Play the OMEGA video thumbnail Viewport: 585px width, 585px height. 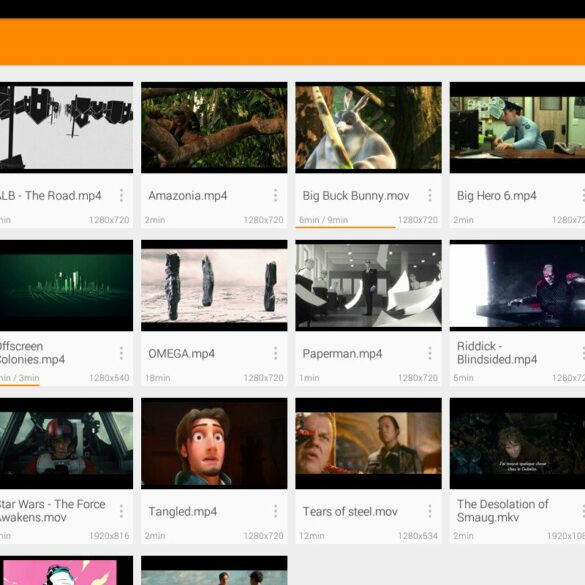pyautogui.click(x=214, y=285)
